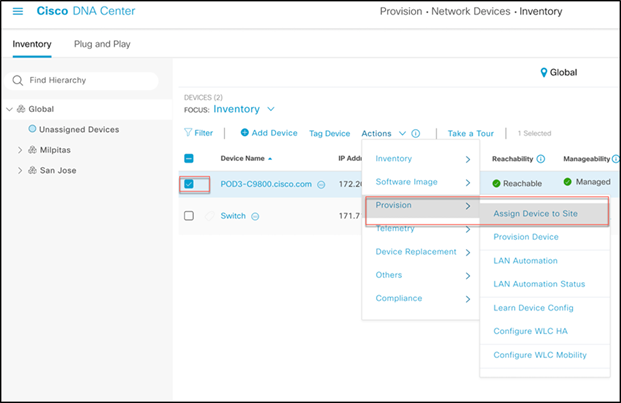Click the Global site hierarchy icon

21,109
